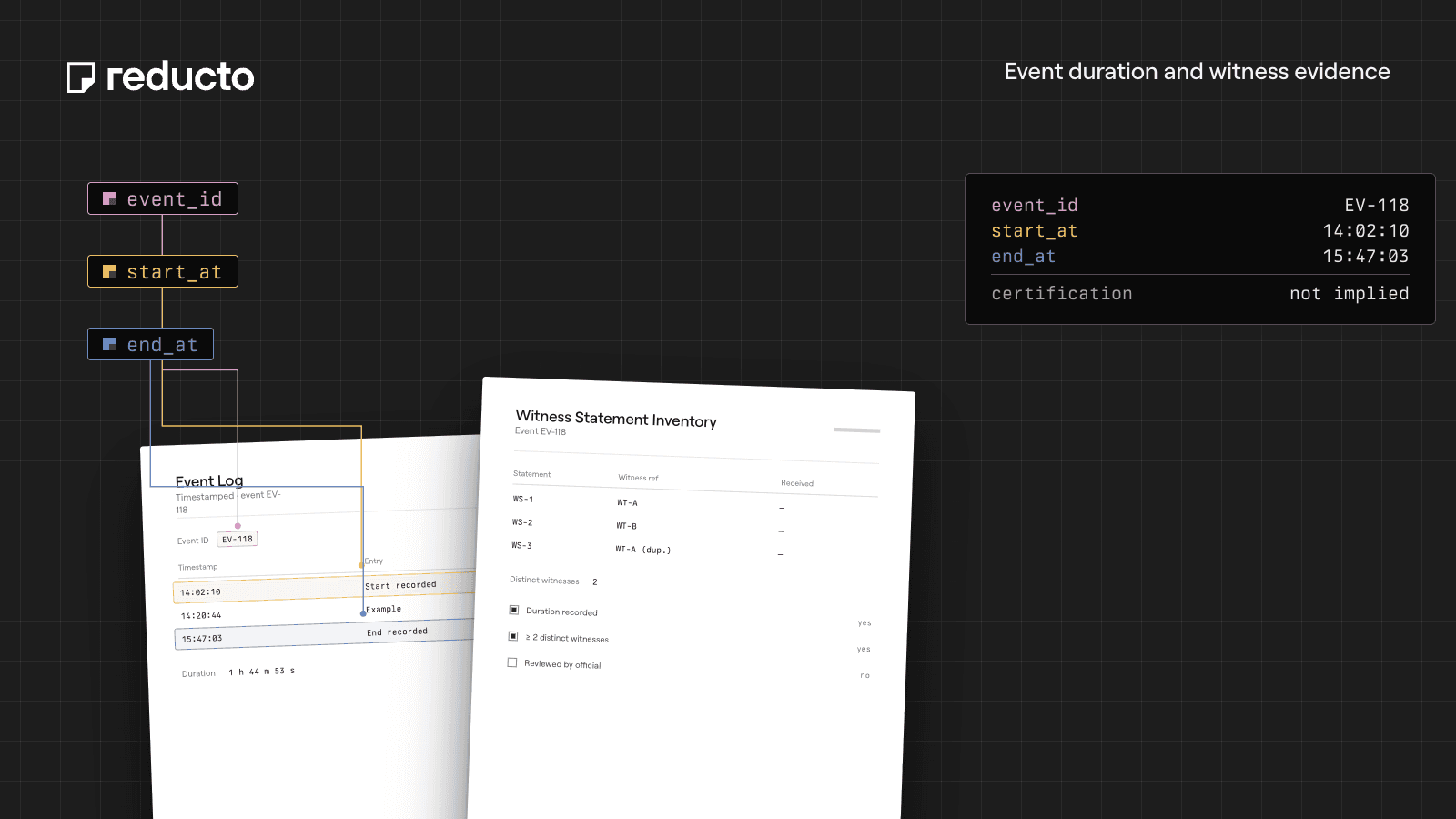Click the heading 'Event duration and witness evidence'

point(1197,72)
